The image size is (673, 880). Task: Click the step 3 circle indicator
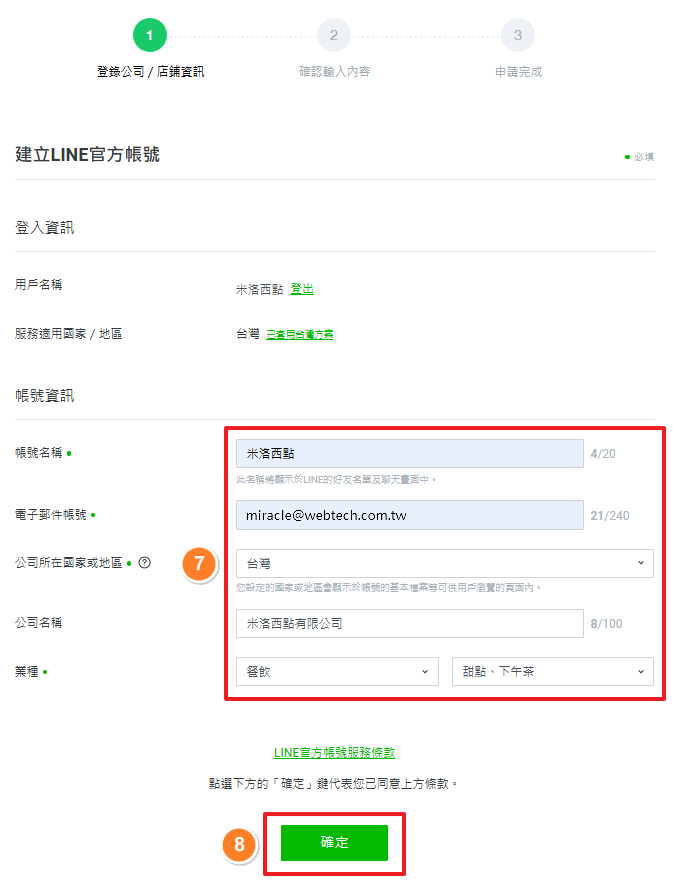coord(518,36)
